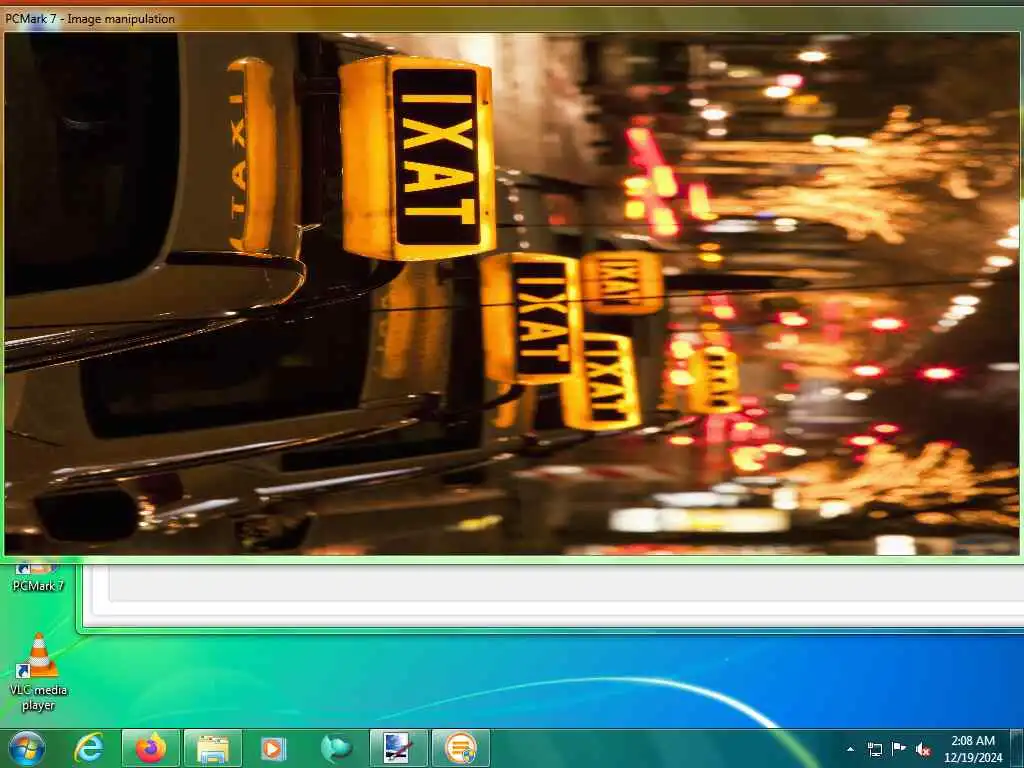
Task: Select the VLC media player desktop shortcut
Action: click(x=39, y=673)
